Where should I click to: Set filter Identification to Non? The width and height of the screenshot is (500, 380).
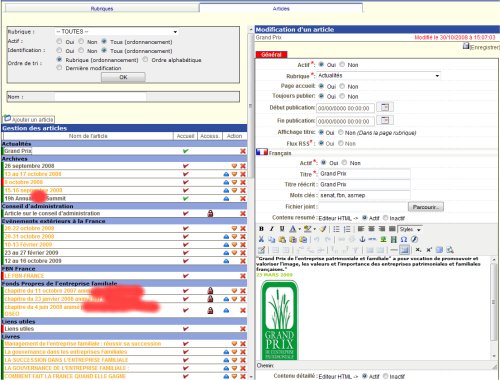coord(81,50)
